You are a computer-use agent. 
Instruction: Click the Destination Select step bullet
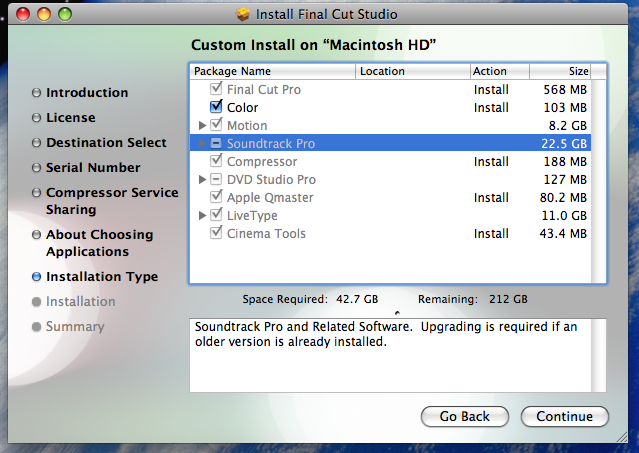[x=36, y=143]
